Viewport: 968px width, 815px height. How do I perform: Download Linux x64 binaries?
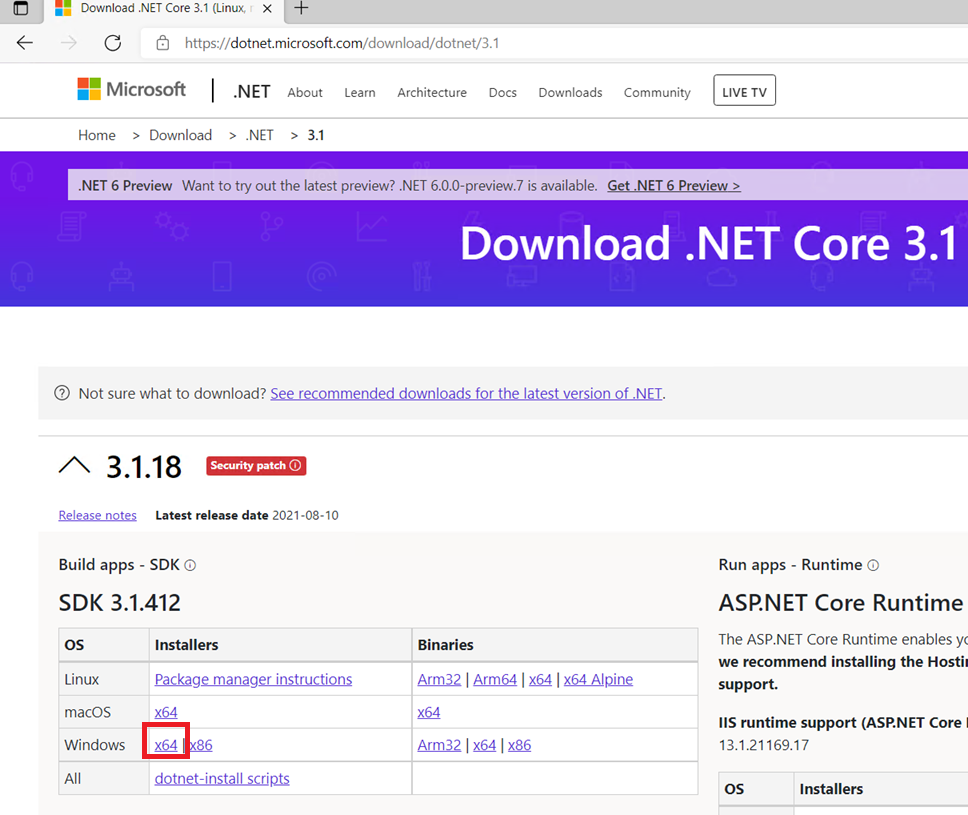(540, 679)
